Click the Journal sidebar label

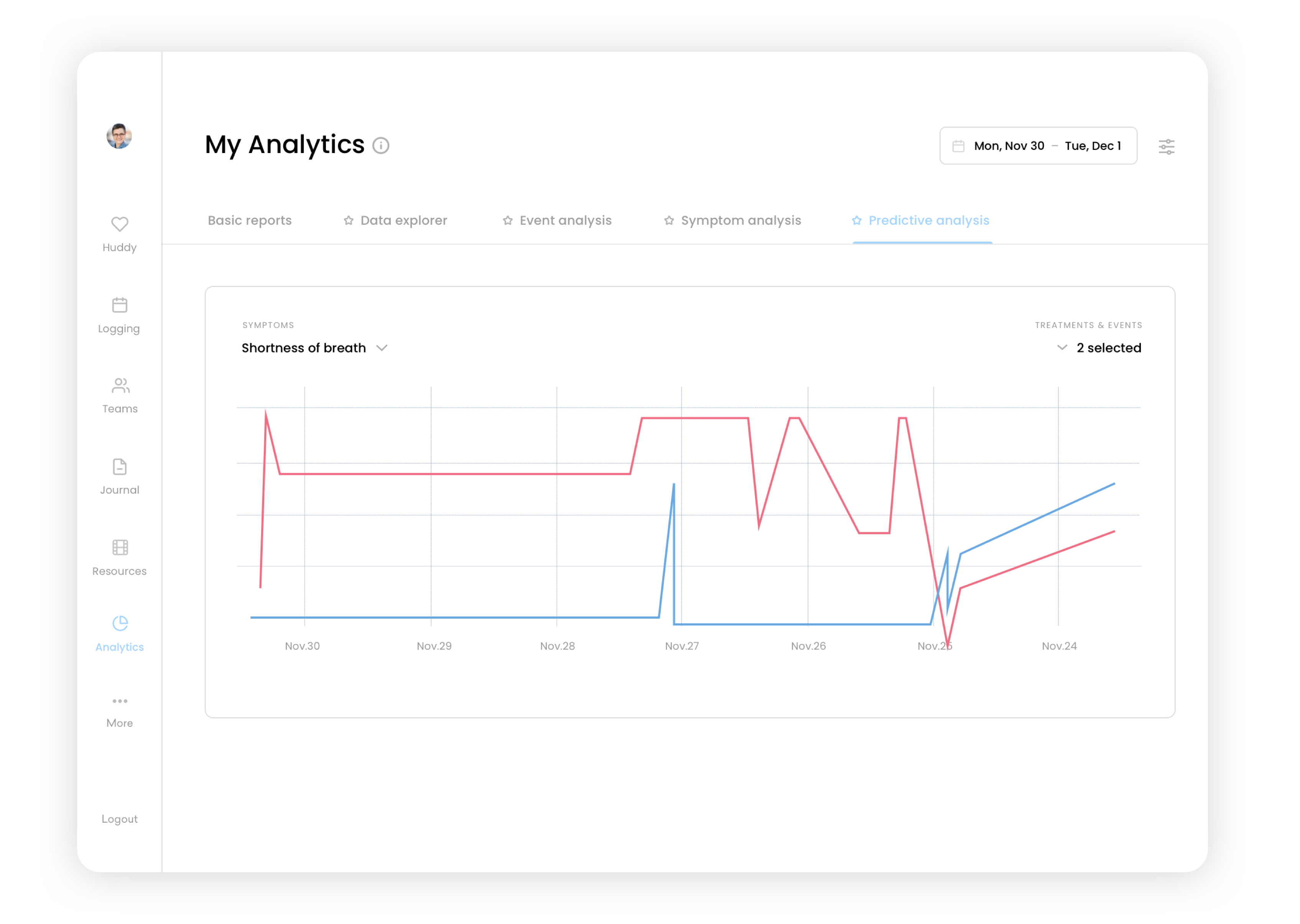pos(119,491)
